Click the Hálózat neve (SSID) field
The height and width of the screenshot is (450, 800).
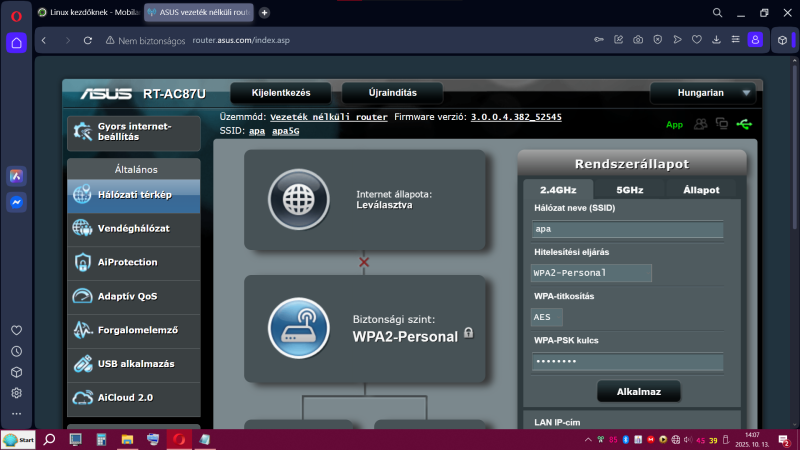pyautogui.click(x=628, y=229)
